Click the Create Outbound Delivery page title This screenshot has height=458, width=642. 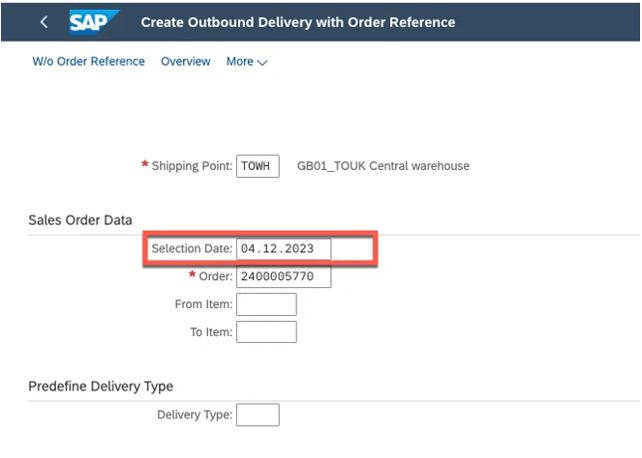[298, 22]
